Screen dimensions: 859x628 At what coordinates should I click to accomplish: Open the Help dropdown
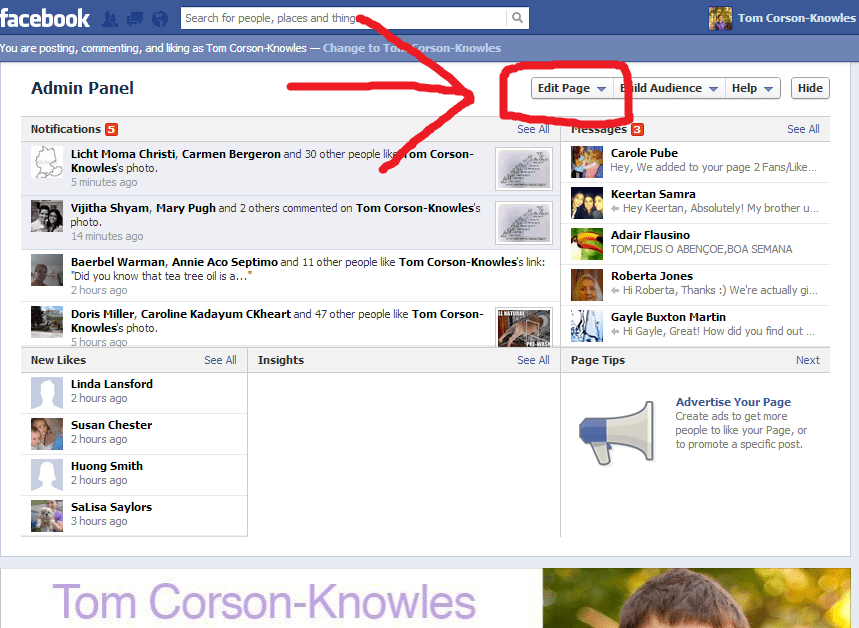pos(752,88)
